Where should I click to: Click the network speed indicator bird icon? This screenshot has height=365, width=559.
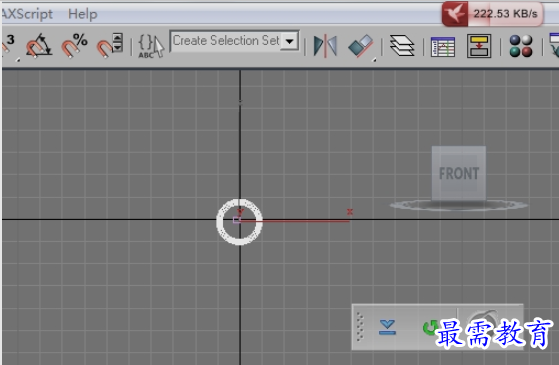click(455, 14)
